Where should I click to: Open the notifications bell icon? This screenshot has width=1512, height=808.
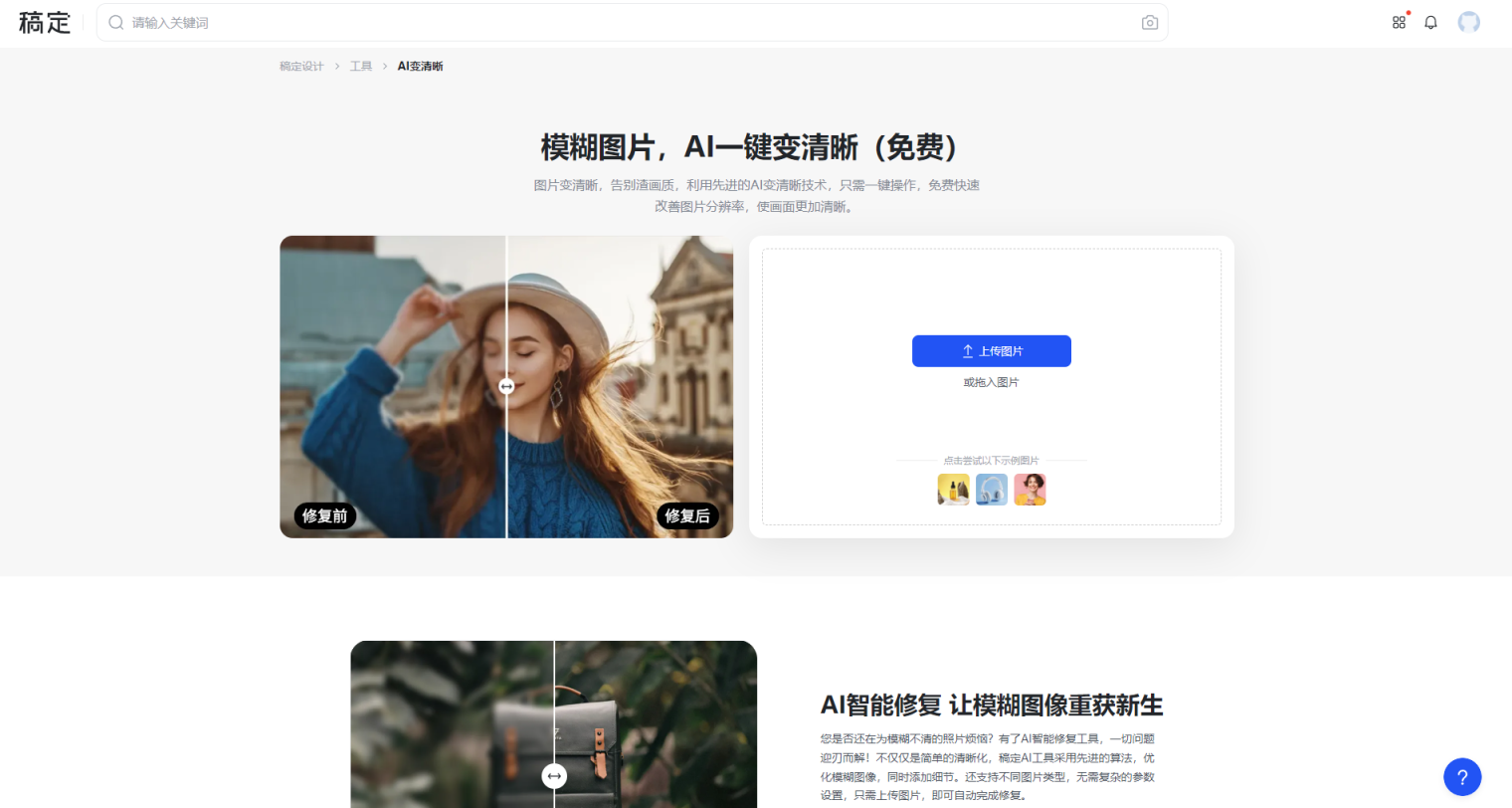tap(1430, 22)
